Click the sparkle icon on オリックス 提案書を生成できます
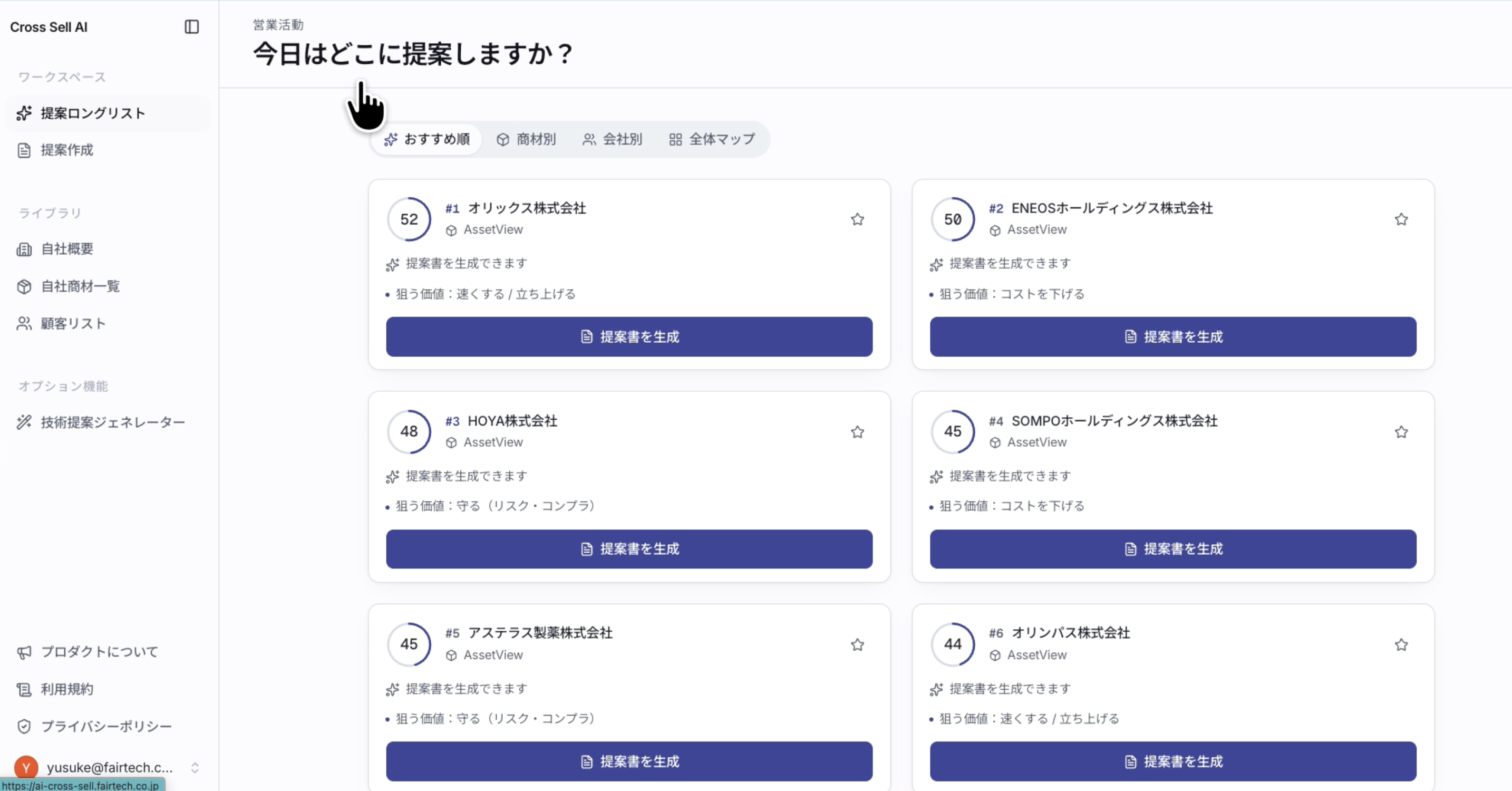The height and width of the screenshot is (791, 1512). coord(393,264)
